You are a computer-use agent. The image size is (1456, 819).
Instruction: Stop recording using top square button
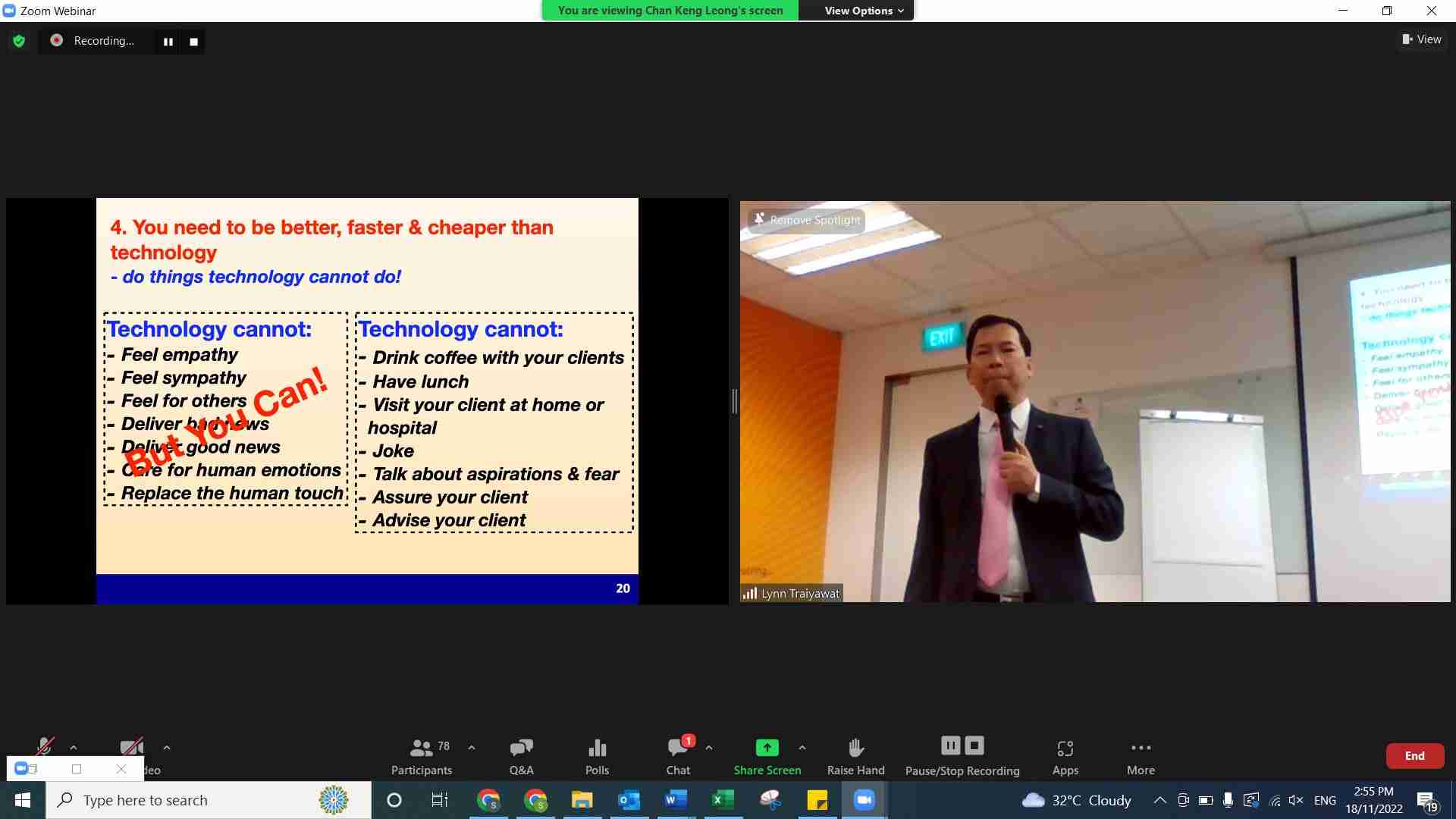(193, 42)
